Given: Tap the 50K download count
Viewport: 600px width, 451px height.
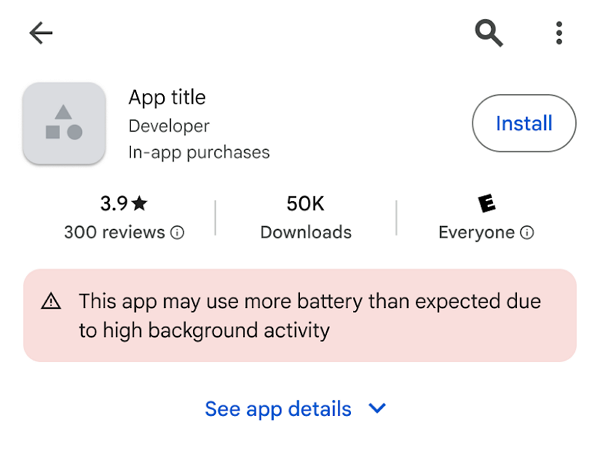Looking at the screenshot, I should pyautogui.click(x=305, y=204).
